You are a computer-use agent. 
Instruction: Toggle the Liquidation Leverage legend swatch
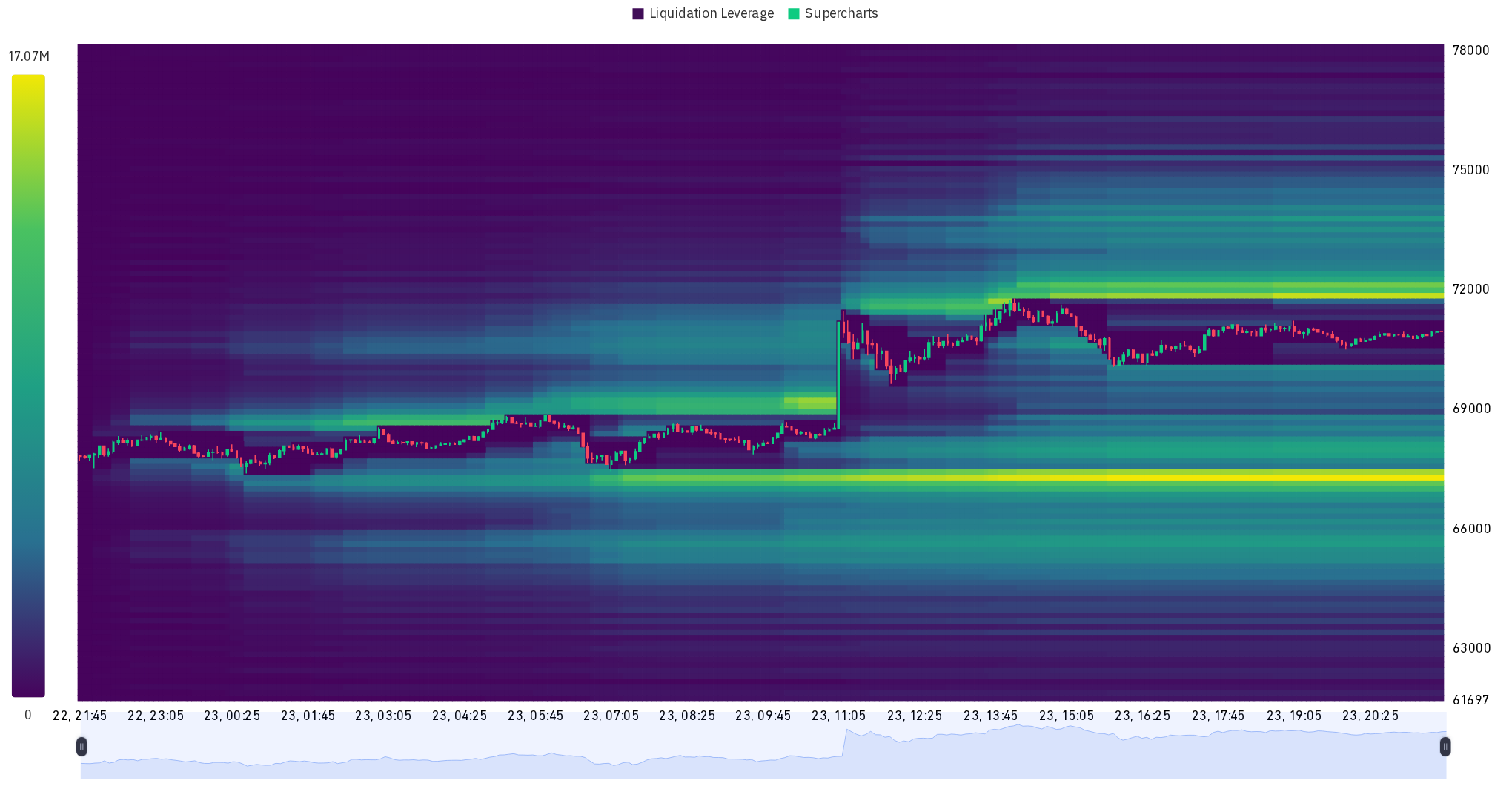click(x=638, y=14)
